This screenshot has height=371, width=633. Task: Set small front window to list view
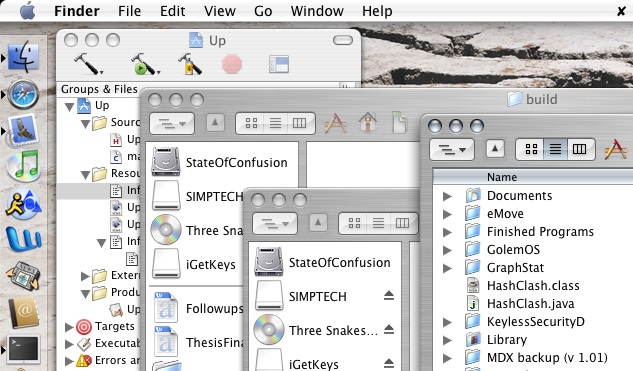tap(378, 223)
